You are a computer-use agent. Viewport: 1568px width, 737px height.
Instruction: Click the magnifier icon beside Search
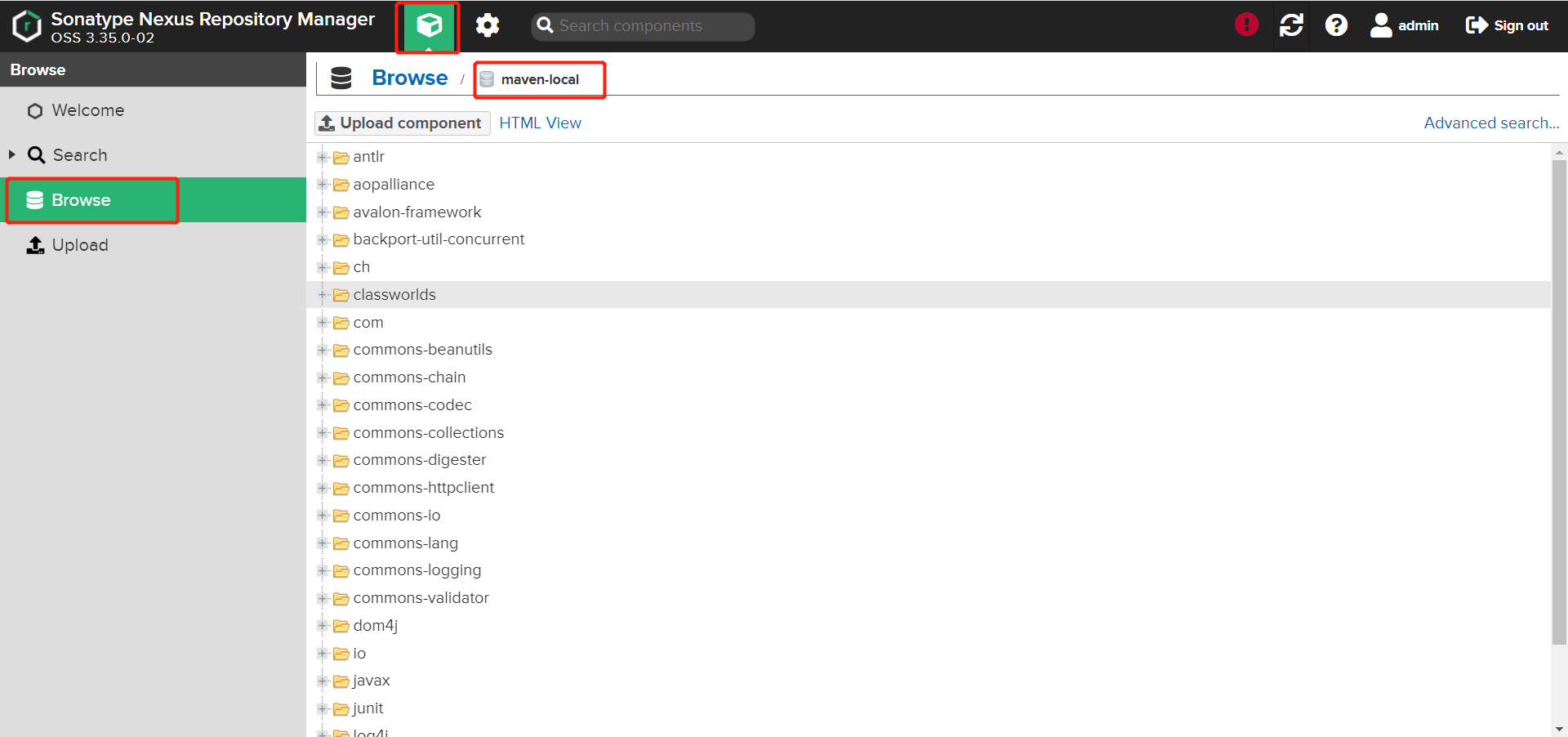[36, 155]
